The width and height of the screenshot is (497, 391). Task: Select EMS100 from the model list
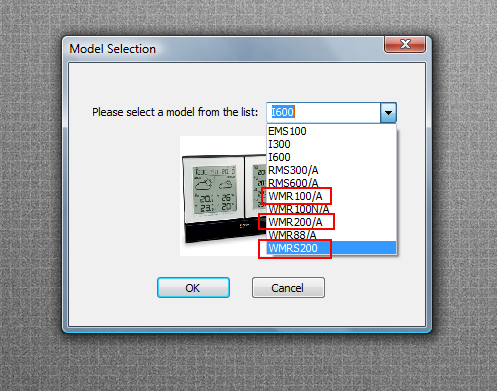(x=331, y=131)
